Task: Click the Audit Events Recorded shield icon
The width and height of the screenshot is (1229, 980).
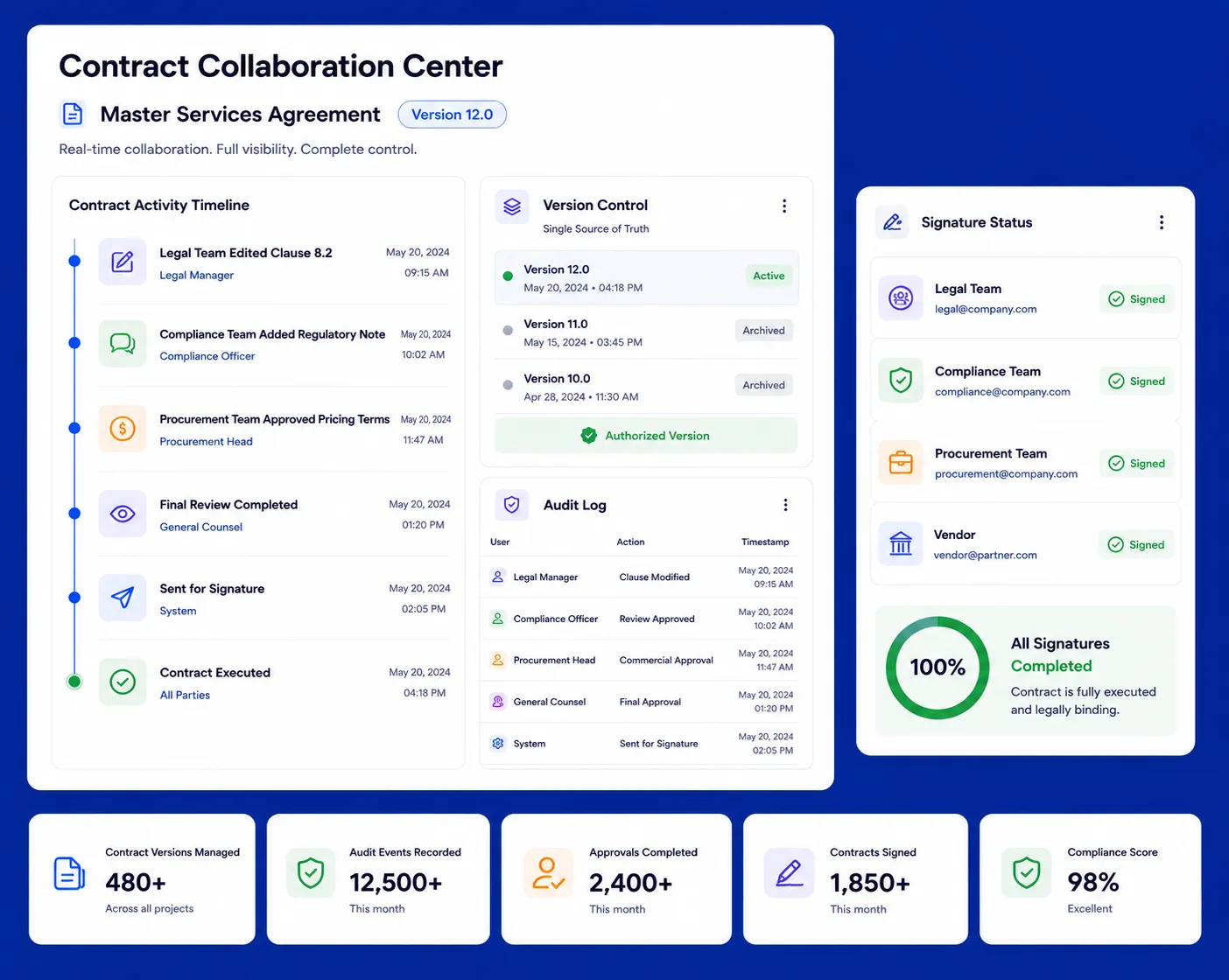Action: pyautogui.click(x=311, y=873)
